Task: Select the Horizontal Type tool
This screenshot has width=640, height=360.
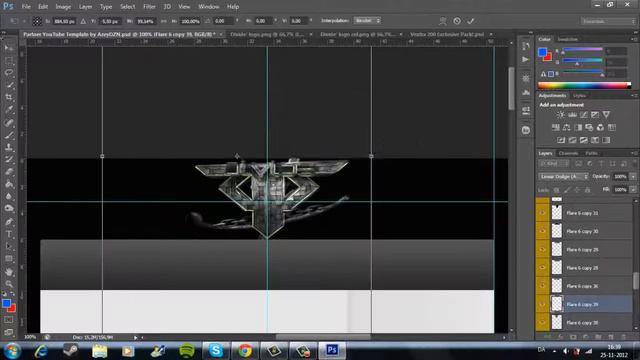Action: (x=9, y=234)
